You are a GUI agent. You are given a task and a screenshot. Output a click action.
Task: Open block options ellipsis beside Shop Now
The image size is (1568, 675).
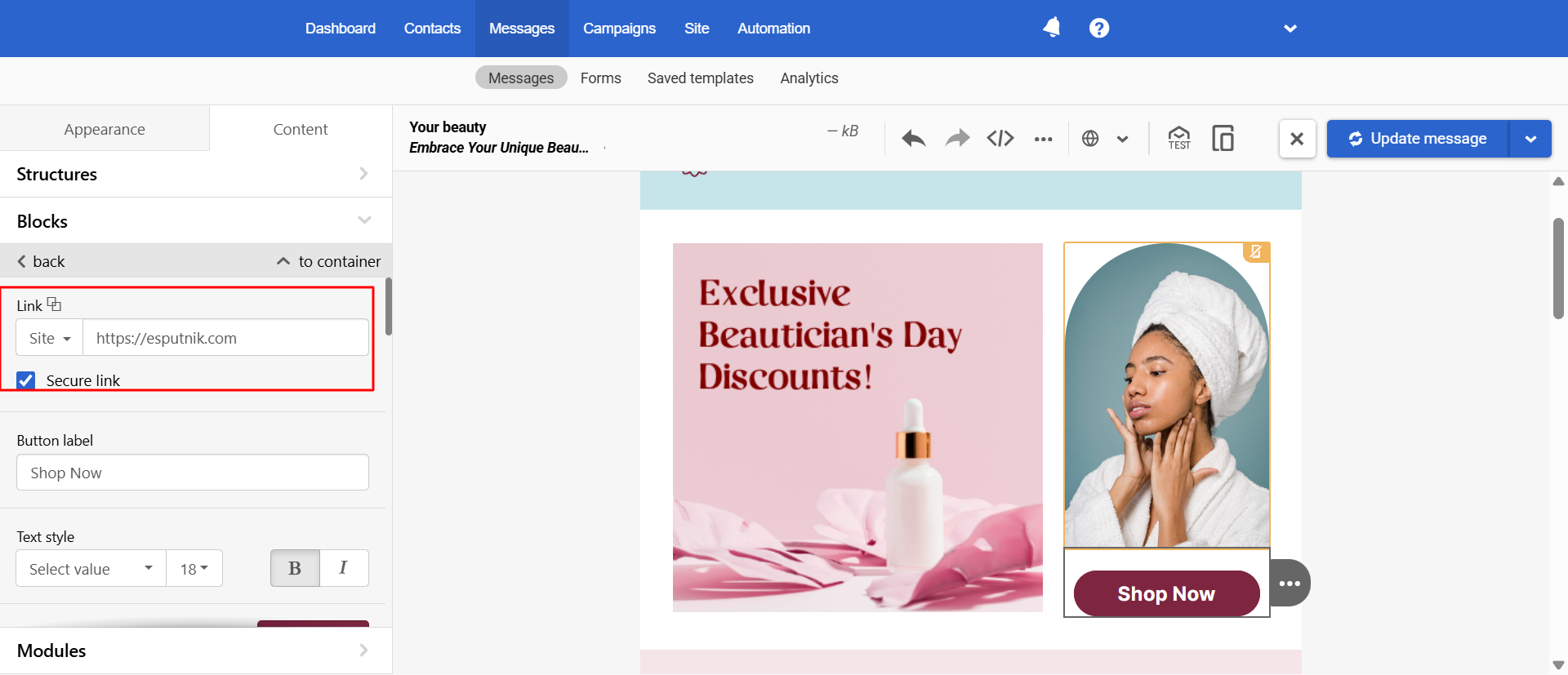point(1290,583)
